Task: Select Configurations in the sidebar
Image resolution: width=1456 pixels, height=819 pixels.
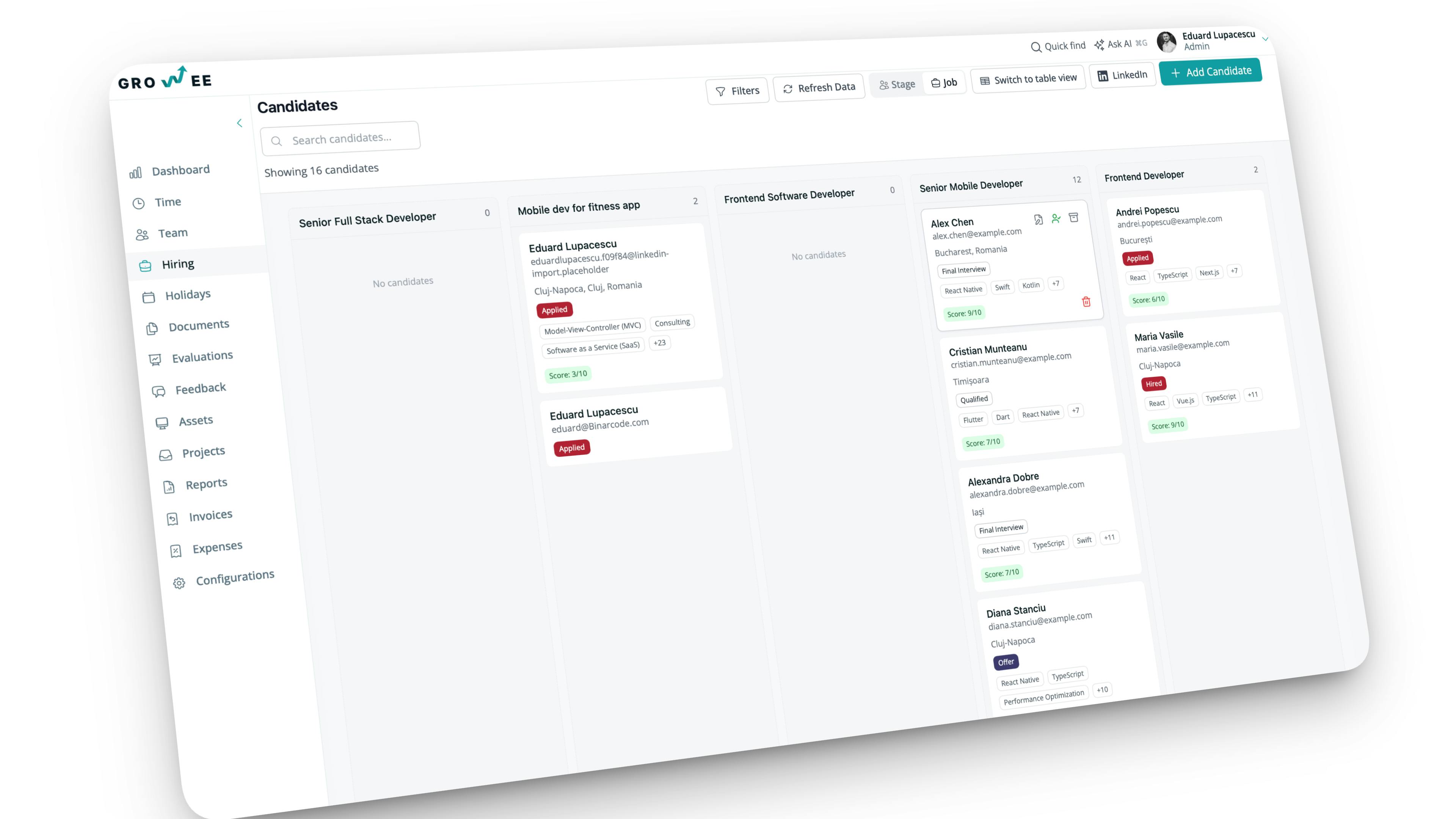Action: 235,577
